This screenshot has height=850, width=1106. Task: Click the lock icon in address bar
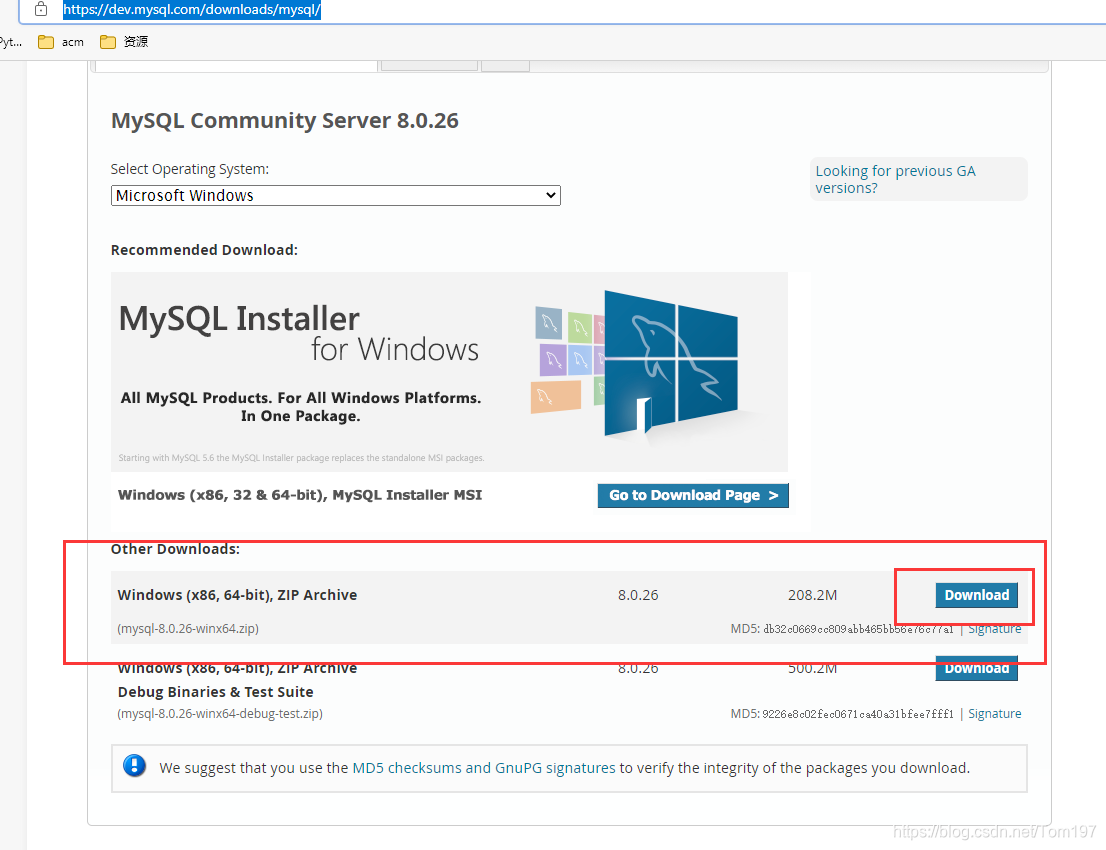41,8
